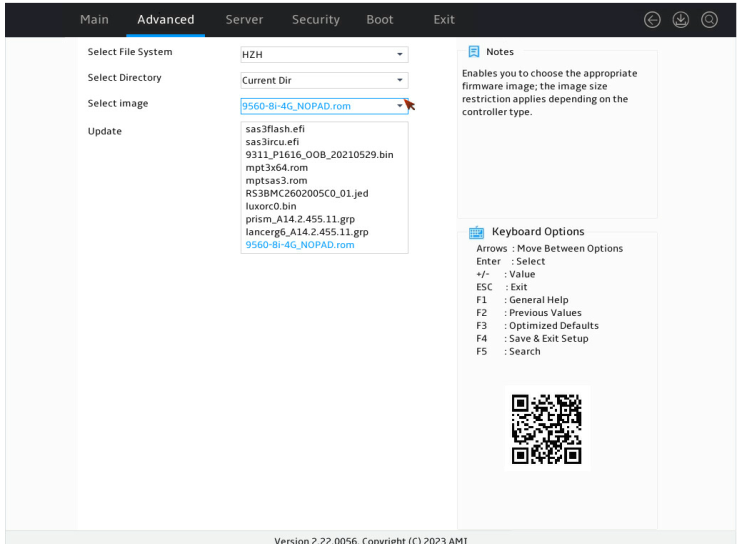737x544 pixels.
Task: Click the +/- Value entry
Action: tap(505, 274)
